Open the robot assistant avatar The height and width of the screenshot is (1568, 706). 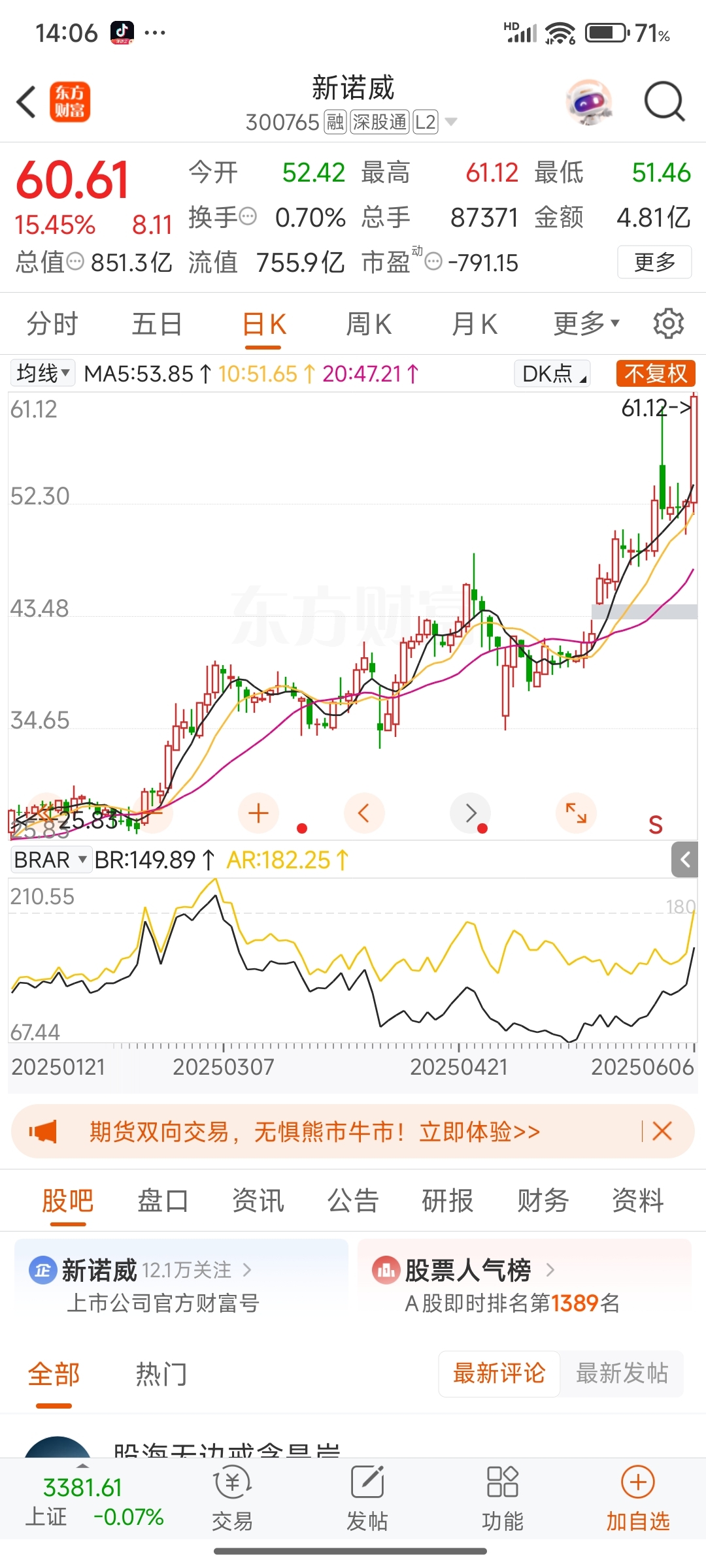(x=589, y=103)
